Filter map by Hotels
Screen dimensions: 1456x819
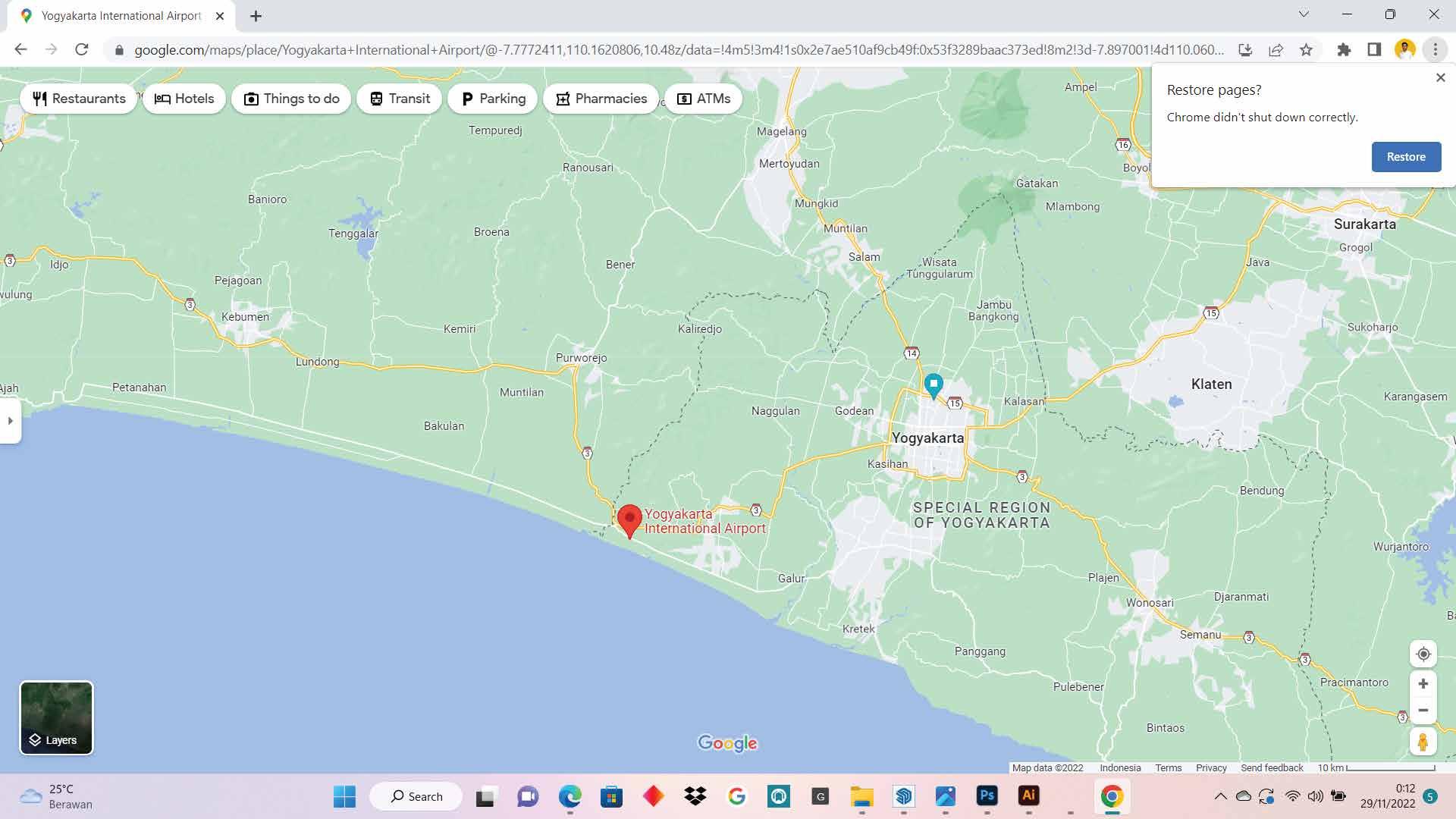184,99
